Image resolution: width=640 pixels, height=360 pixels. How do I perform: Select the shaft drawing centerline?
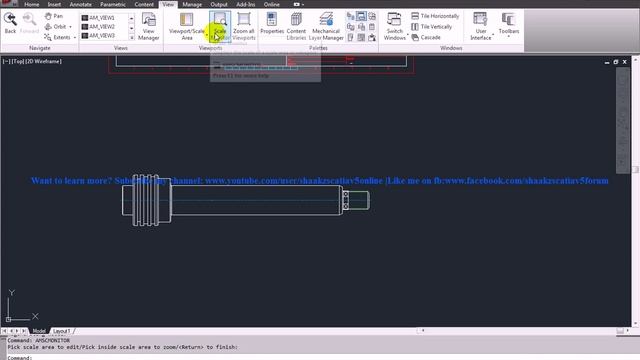[x=245, y=200]
